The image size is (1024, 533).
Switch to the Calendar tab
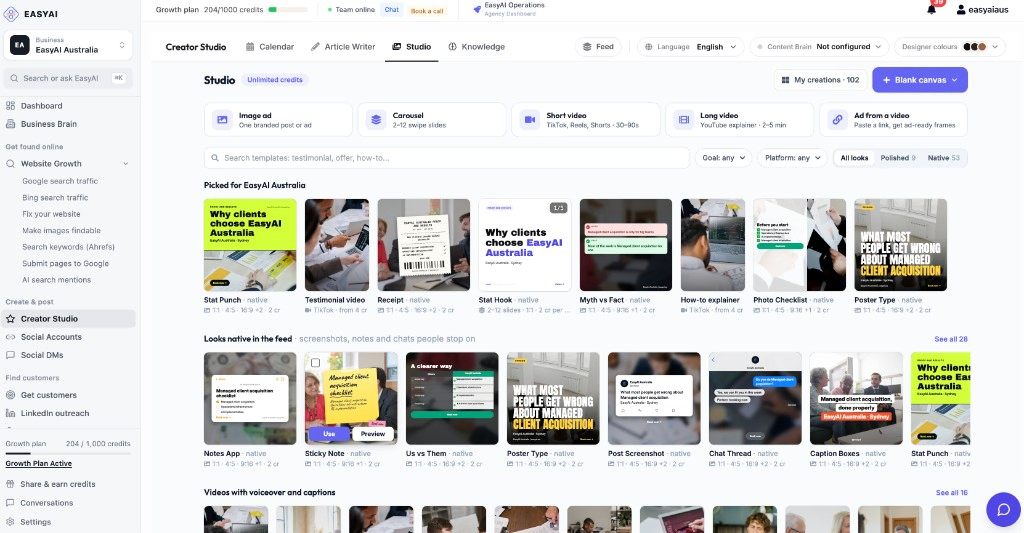[x=270, y=47]
